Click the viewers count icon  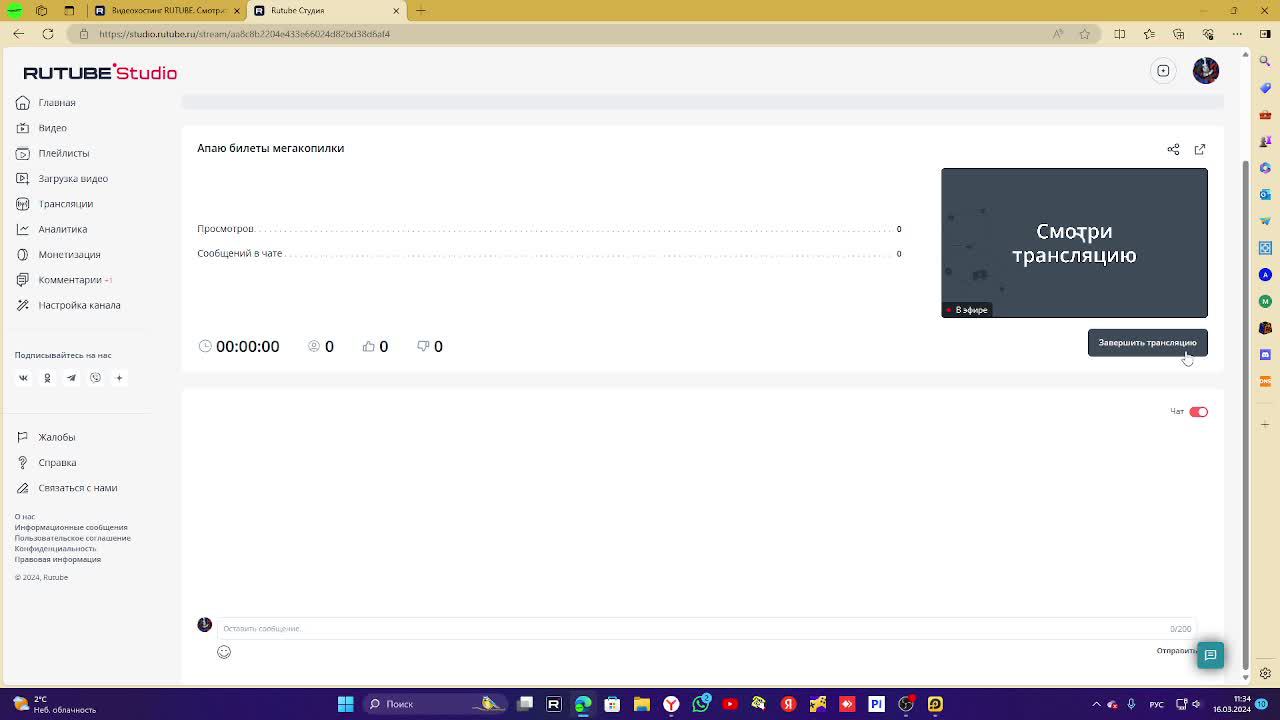tap(314, 346)
